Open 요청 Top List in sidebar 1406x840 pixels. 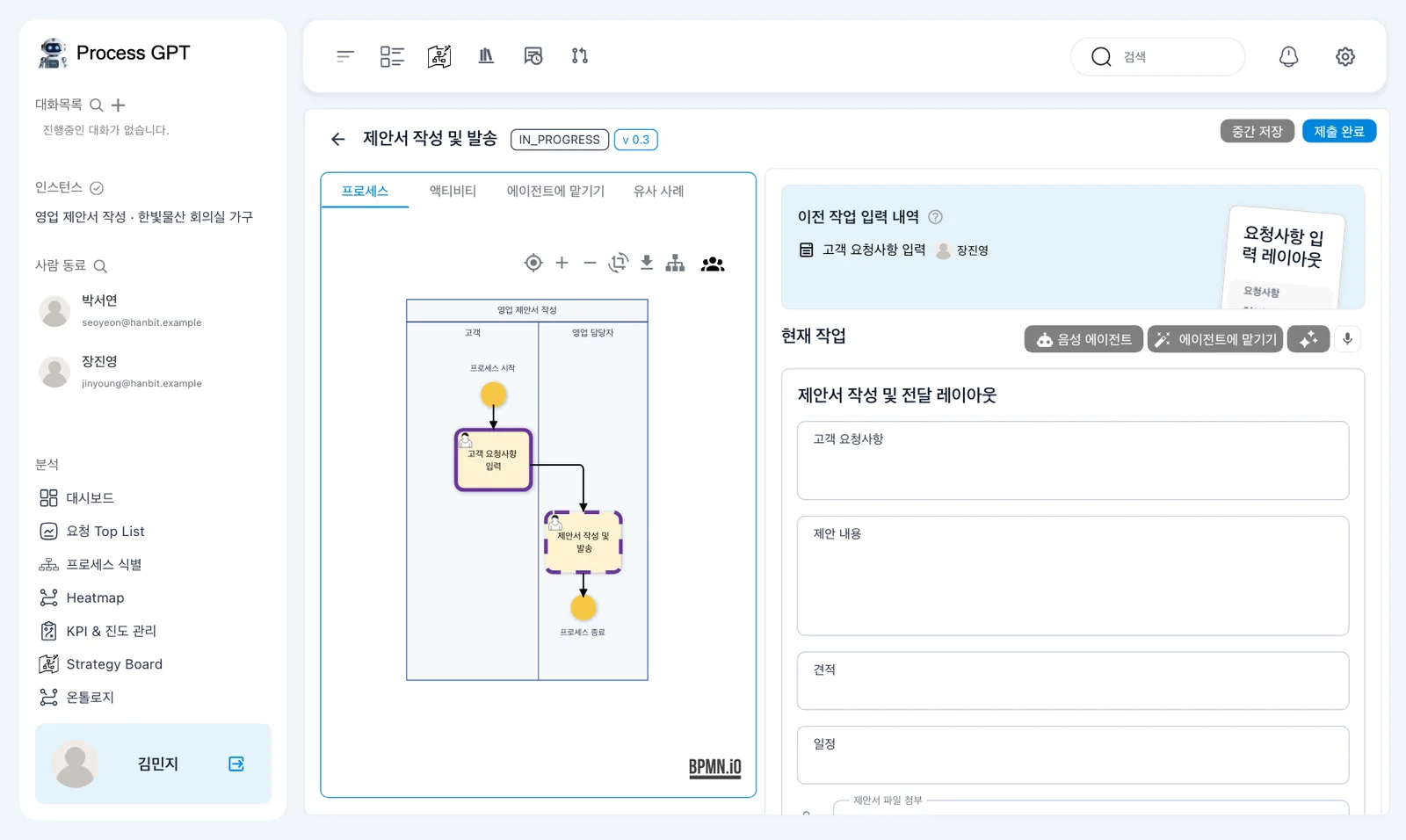pos(92,532)
